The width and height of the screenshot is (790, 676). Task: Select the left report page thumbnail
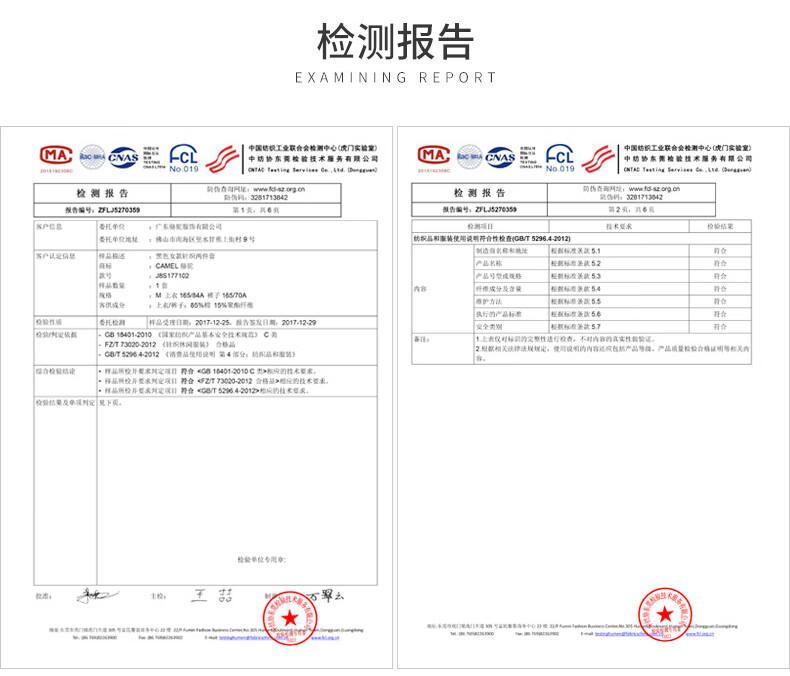(196, 398)
